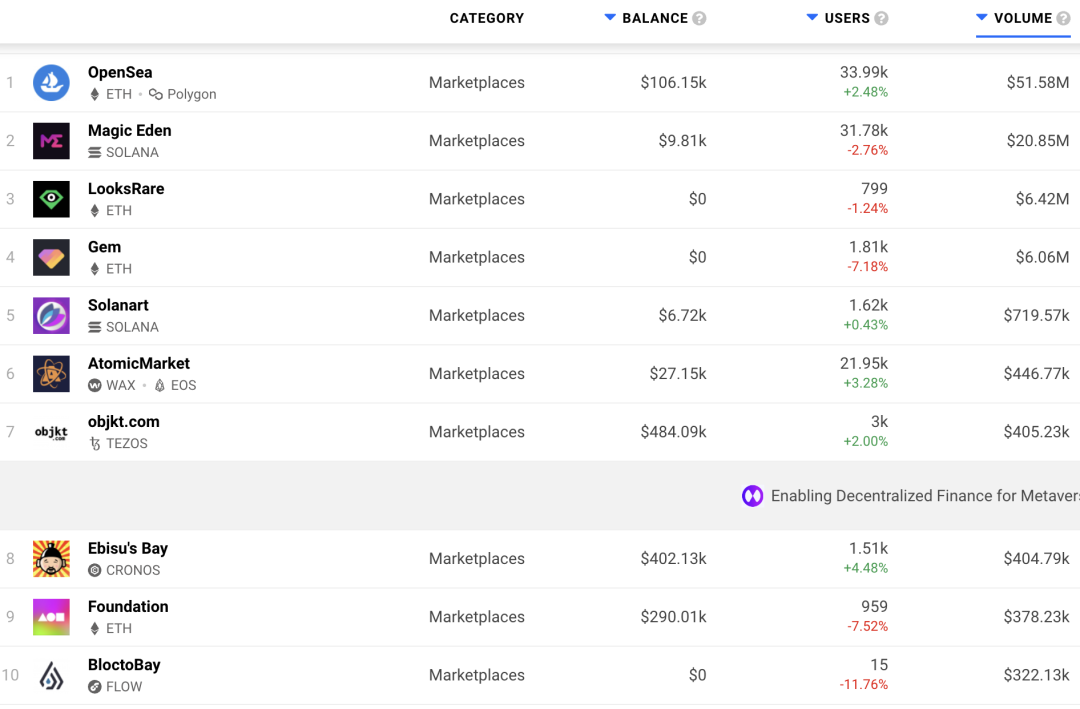Open the Foundation marketplace link
The height and width of the screenshot is (709, 1080).
point(128,606)
